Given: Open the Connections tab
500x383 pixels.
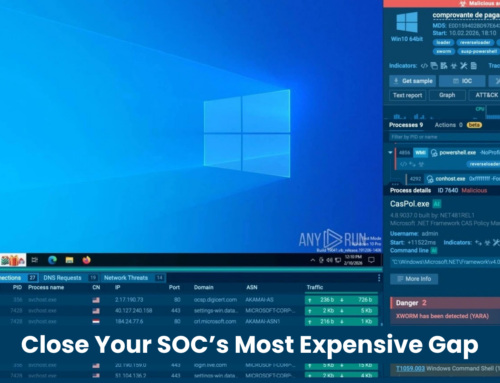Looking at the screenshot, I should point(19,278).
